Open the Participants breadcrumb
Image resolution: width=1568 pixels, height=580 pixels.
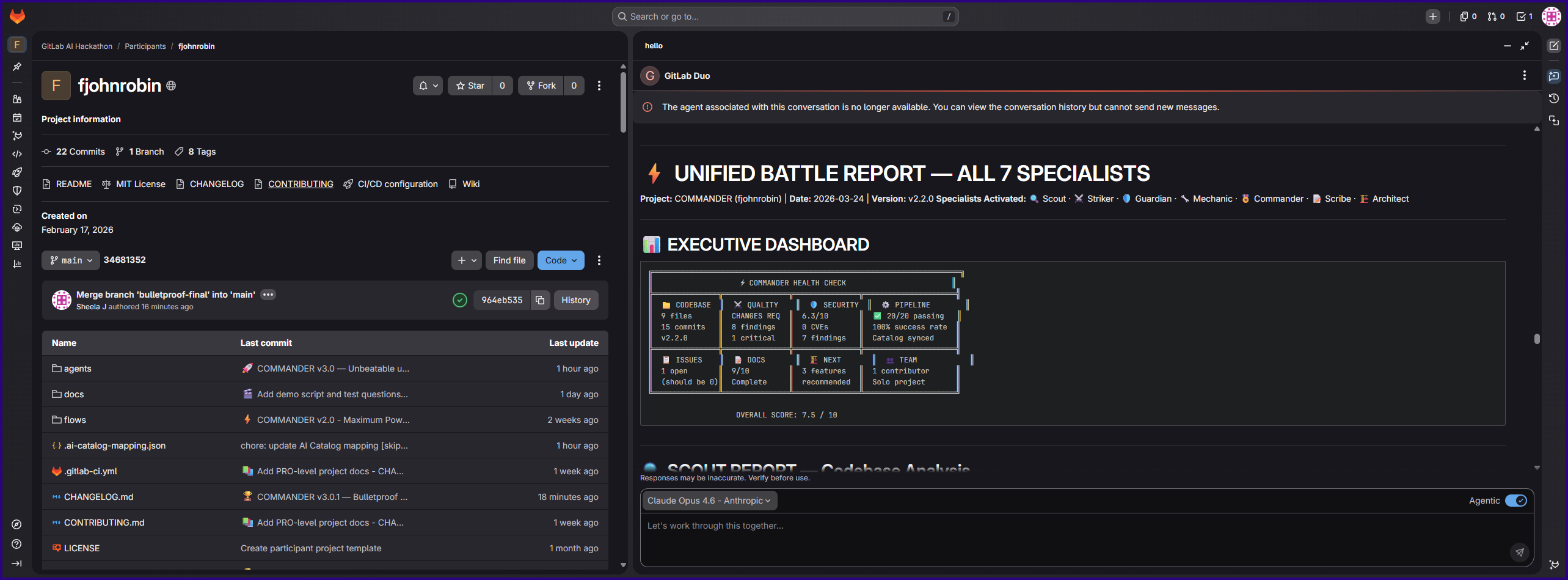tap(145, 46)
